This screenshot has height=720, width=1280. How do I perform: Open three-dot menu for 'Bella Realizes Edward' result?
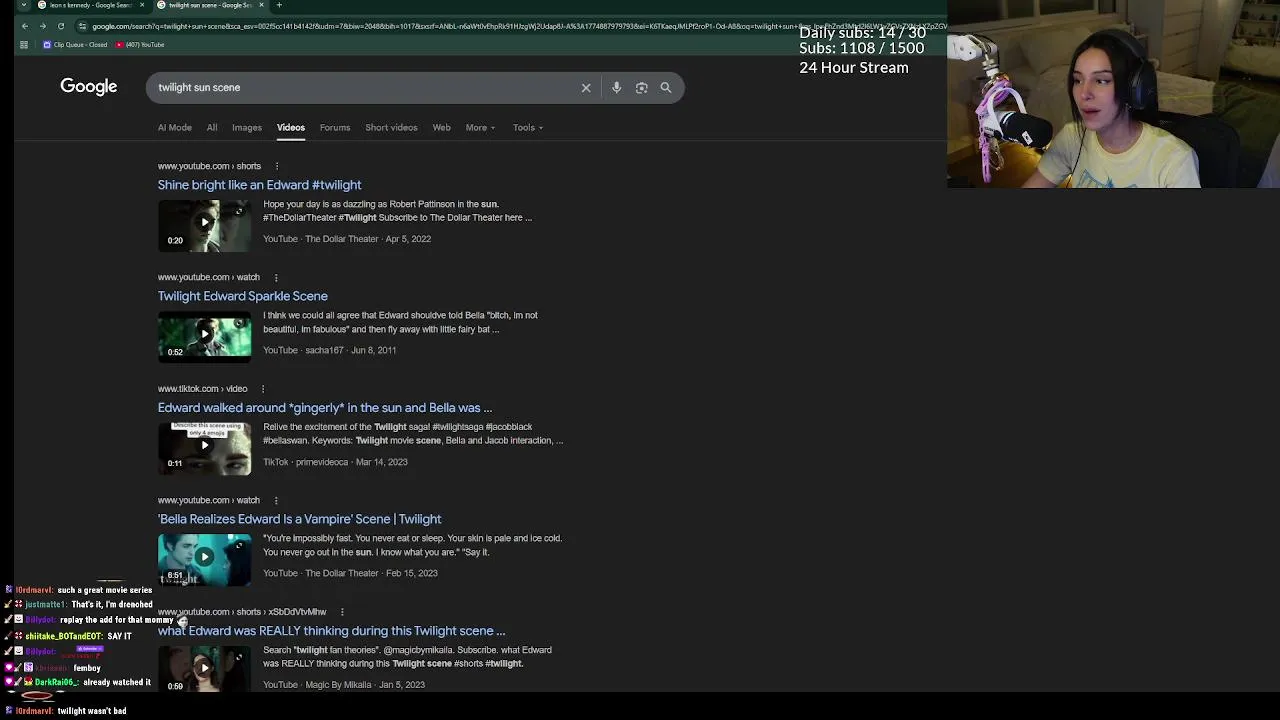point(276,500)
